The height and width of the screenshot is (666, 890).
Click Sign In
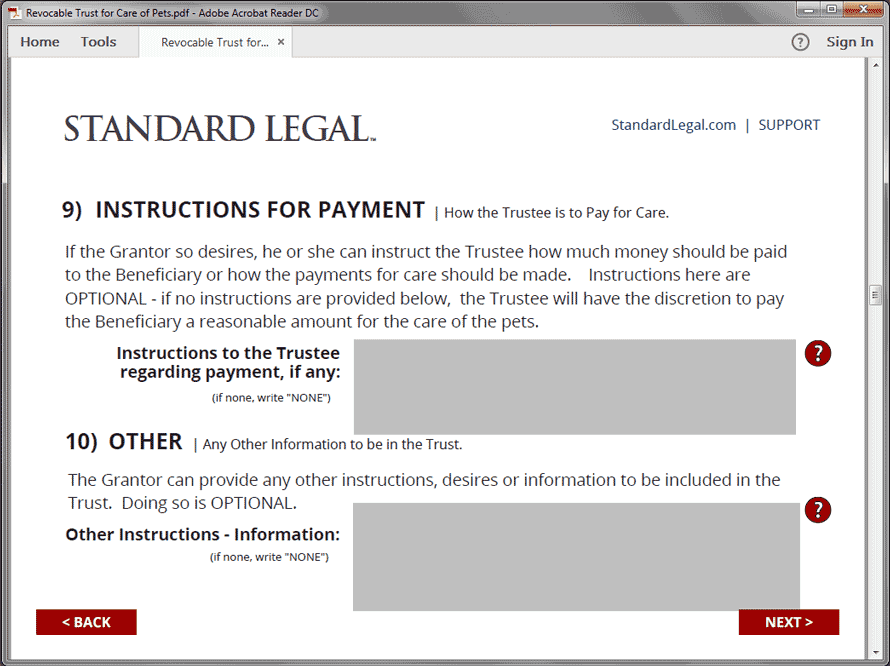(849, 42)
